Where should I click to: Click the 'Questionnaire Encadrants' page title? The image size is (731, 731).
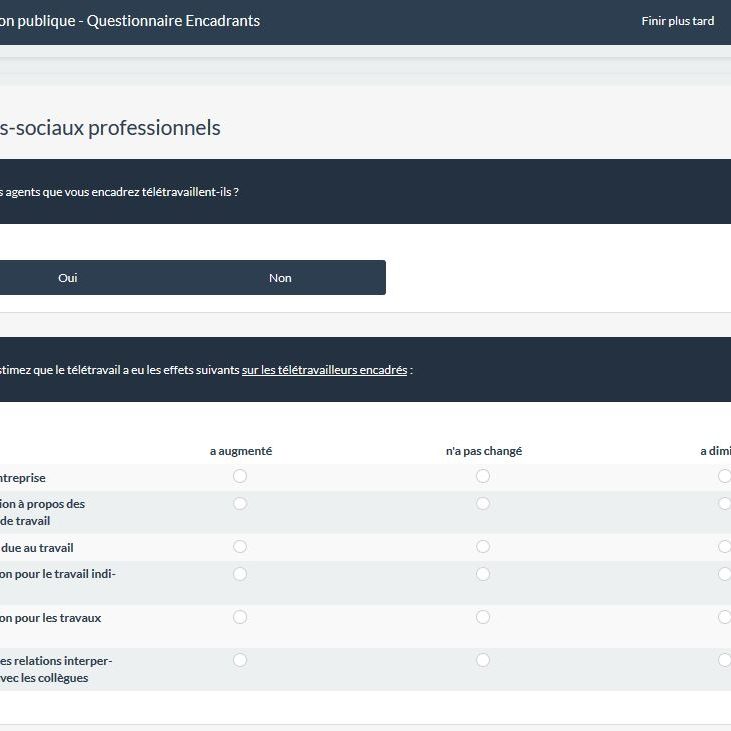point(173,21)
